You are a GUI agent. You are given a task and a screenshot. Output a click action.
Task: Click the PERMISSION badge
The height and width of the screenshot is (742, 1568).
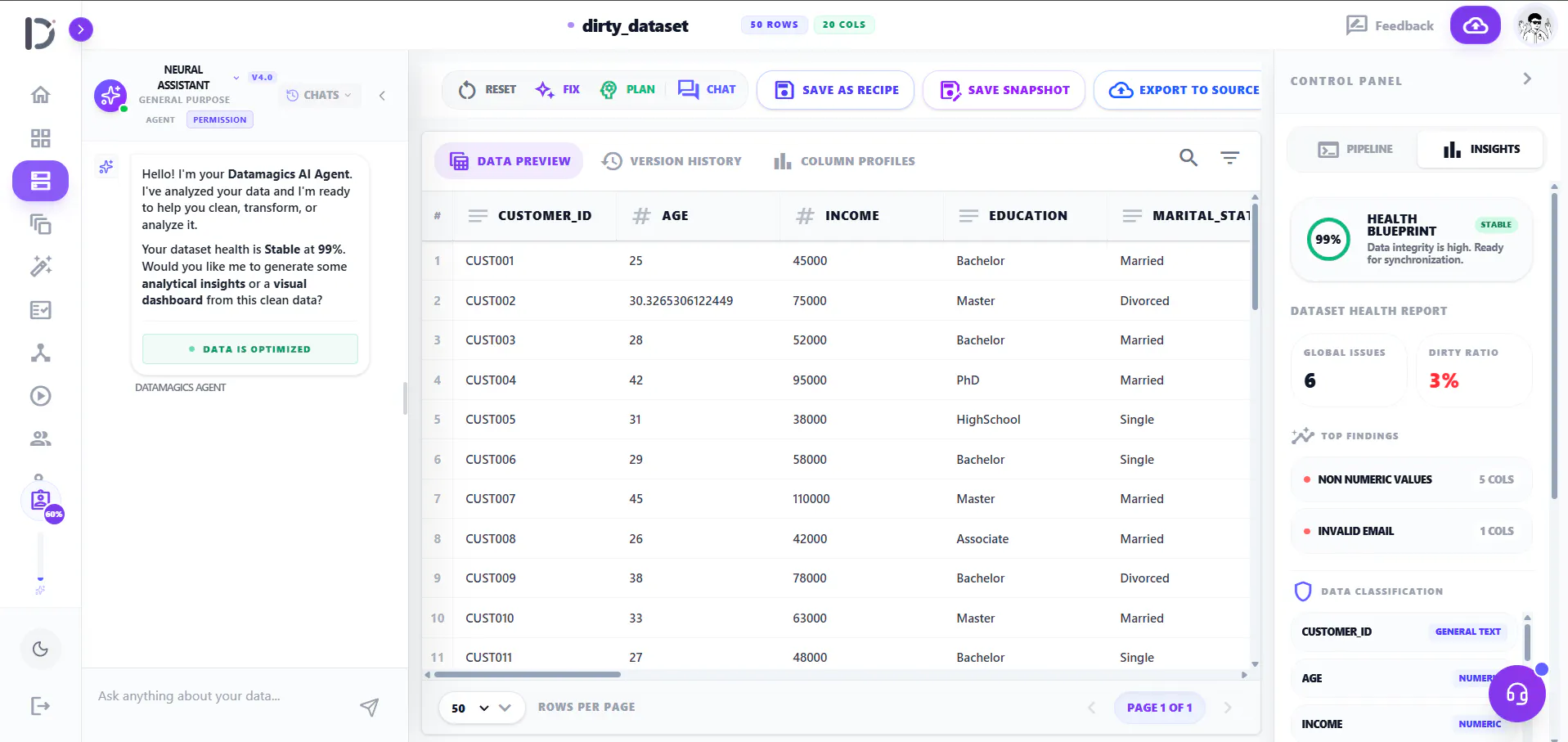click(x=220, y=119)
